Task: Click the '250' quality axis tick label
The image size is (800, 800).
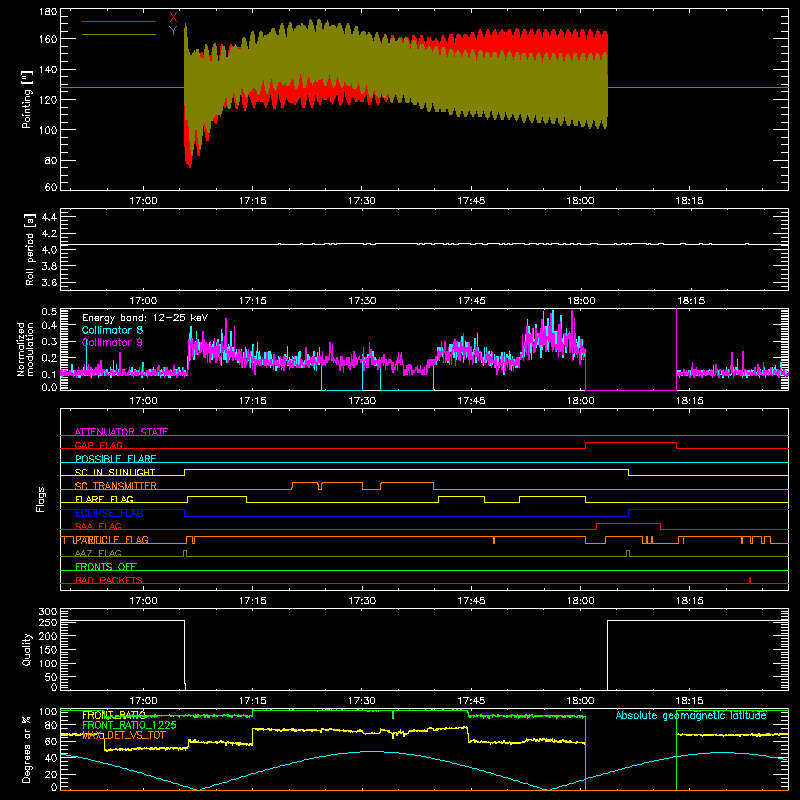Action: point(48,623)
